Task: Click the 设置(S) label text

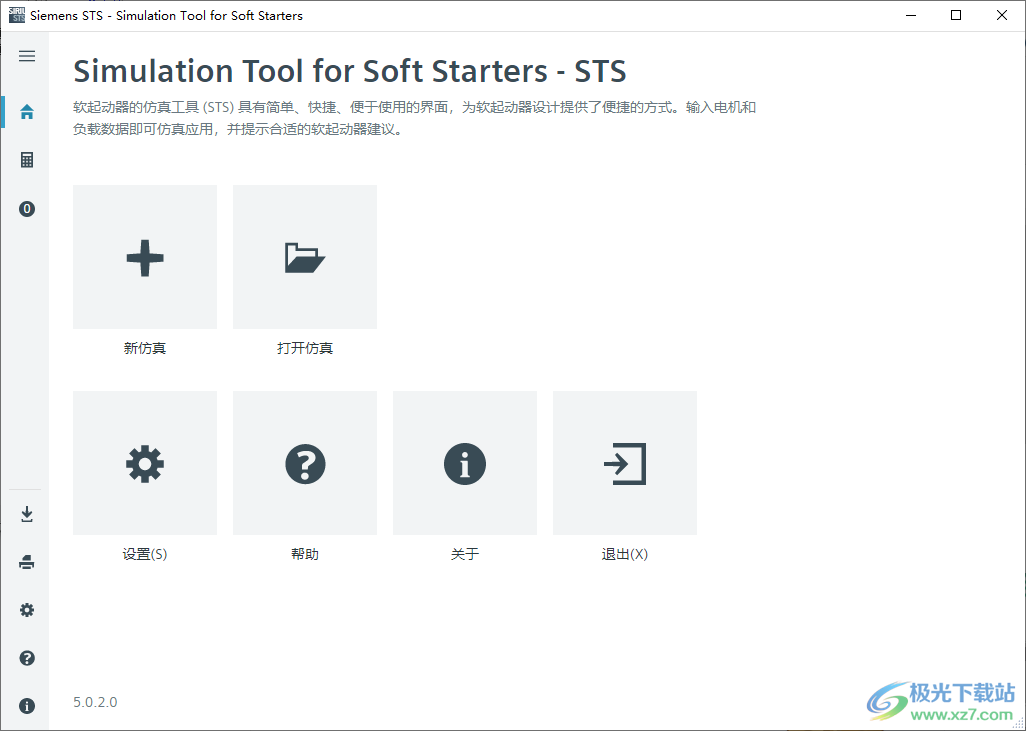Action: (145, 554)
